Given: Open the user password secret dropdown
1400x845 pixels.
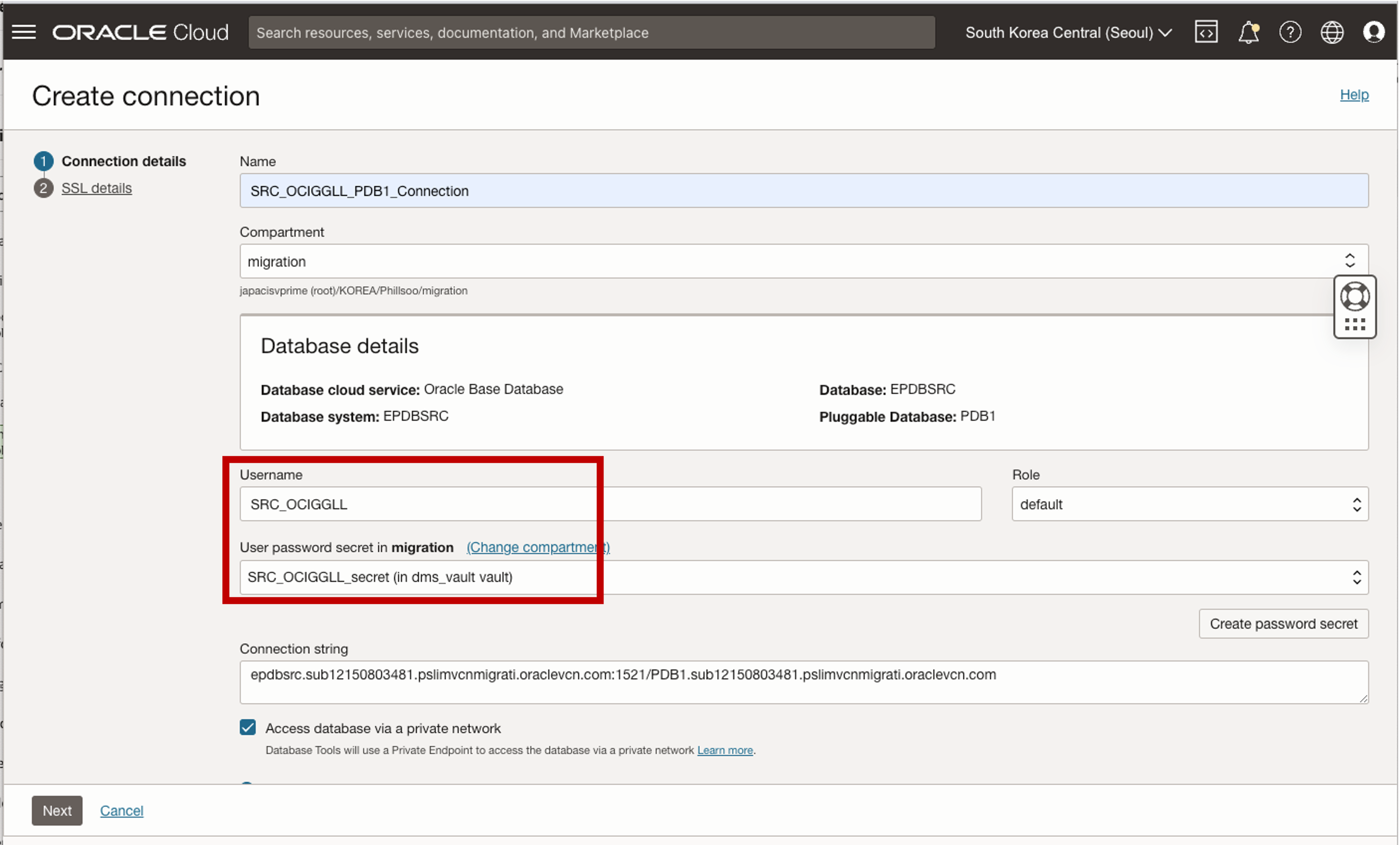Looking at the screenshot, I should tap(804, 577).
